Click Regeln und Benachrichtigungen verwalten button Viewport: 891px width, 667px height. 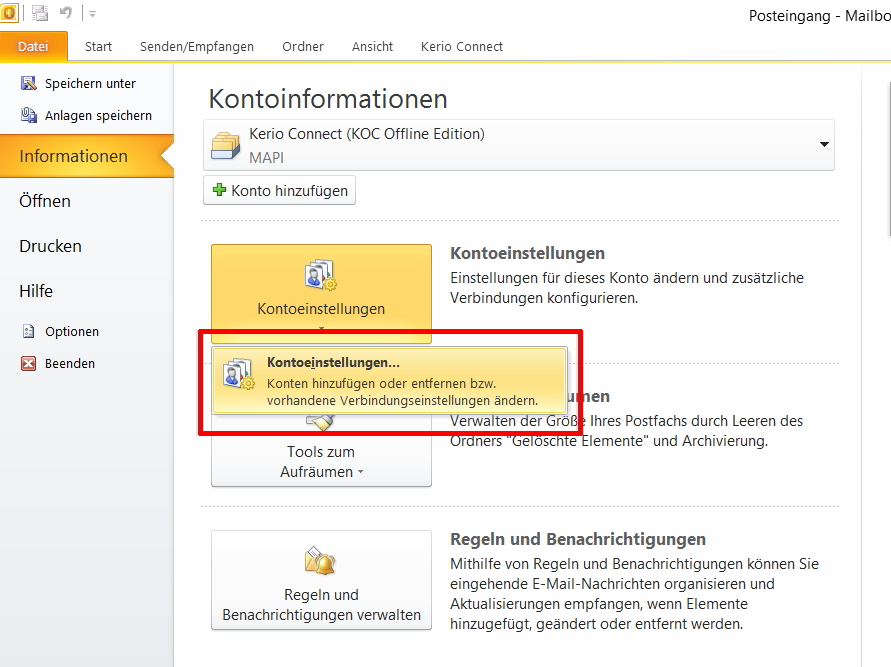pyautogui.click(x=322, y=580)
